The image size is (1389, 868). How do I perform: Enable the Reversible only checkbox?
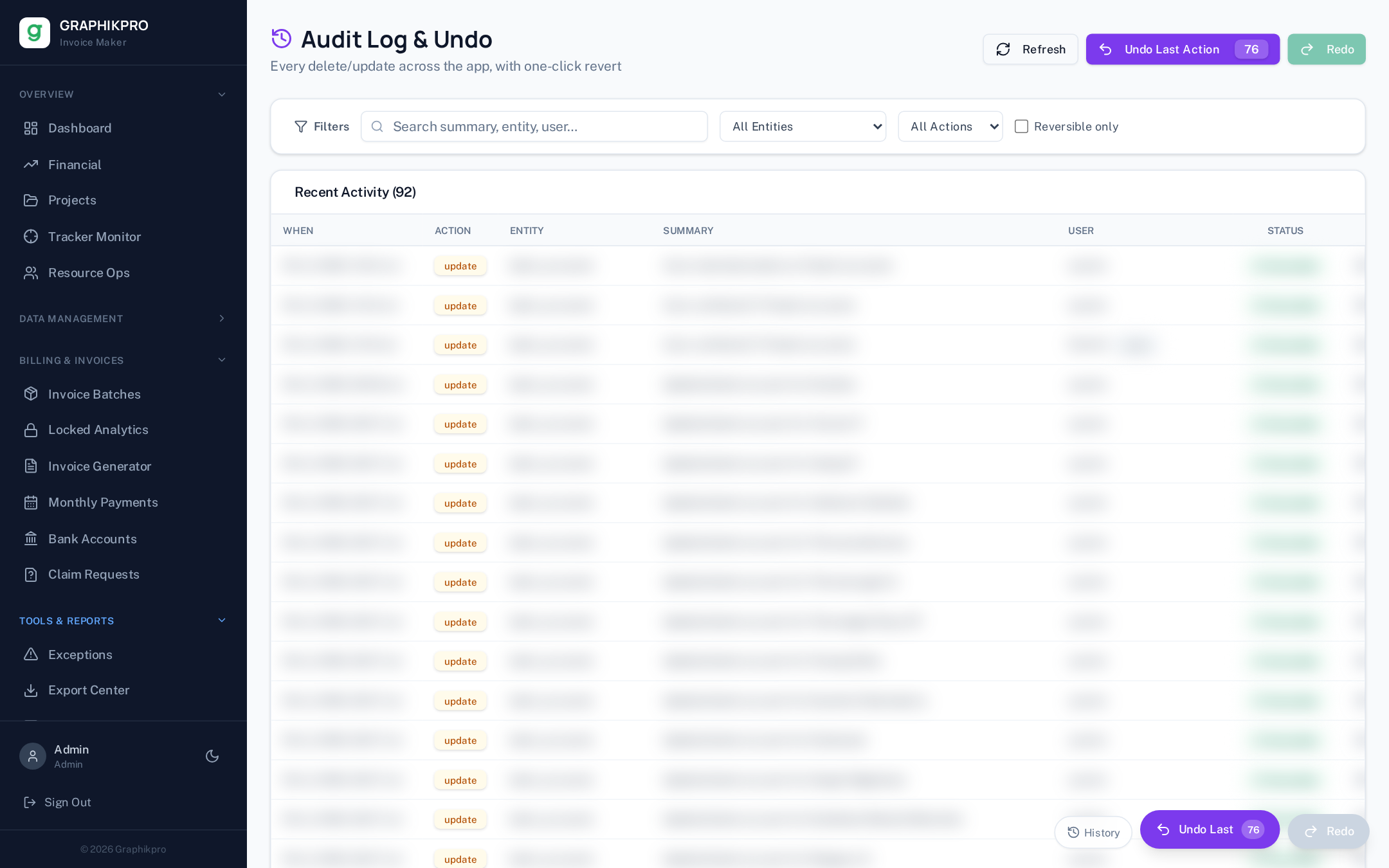[1021, 127]
